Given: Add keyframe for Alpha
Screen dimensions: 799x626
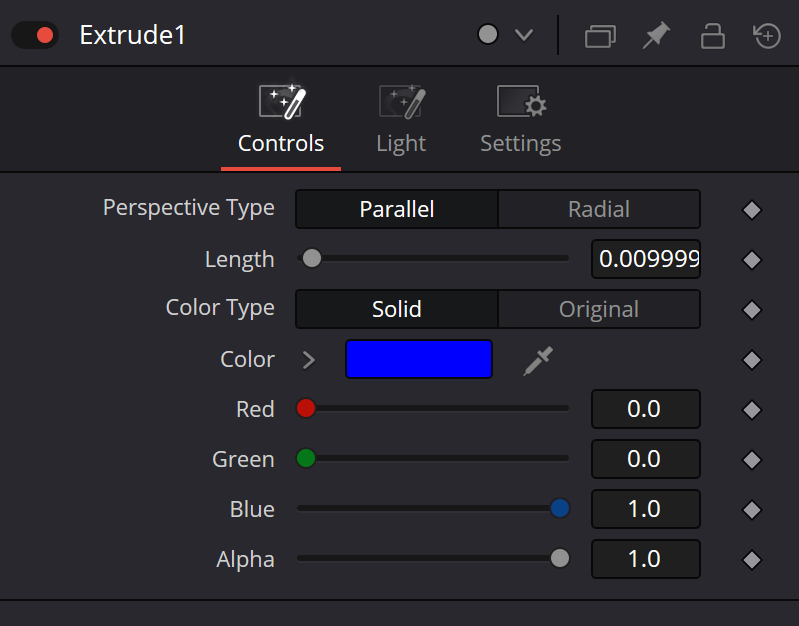Looking at the screenshot, I should (x=752, y=560).
